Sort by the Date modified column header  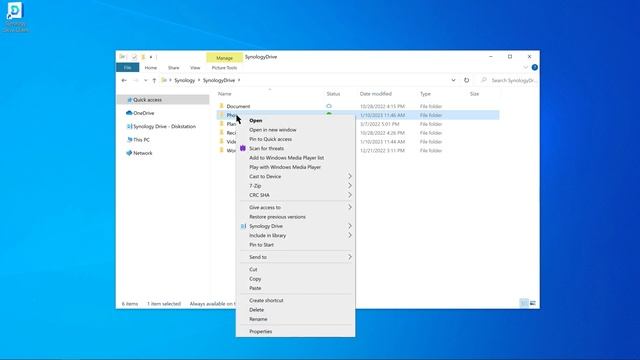376,94
